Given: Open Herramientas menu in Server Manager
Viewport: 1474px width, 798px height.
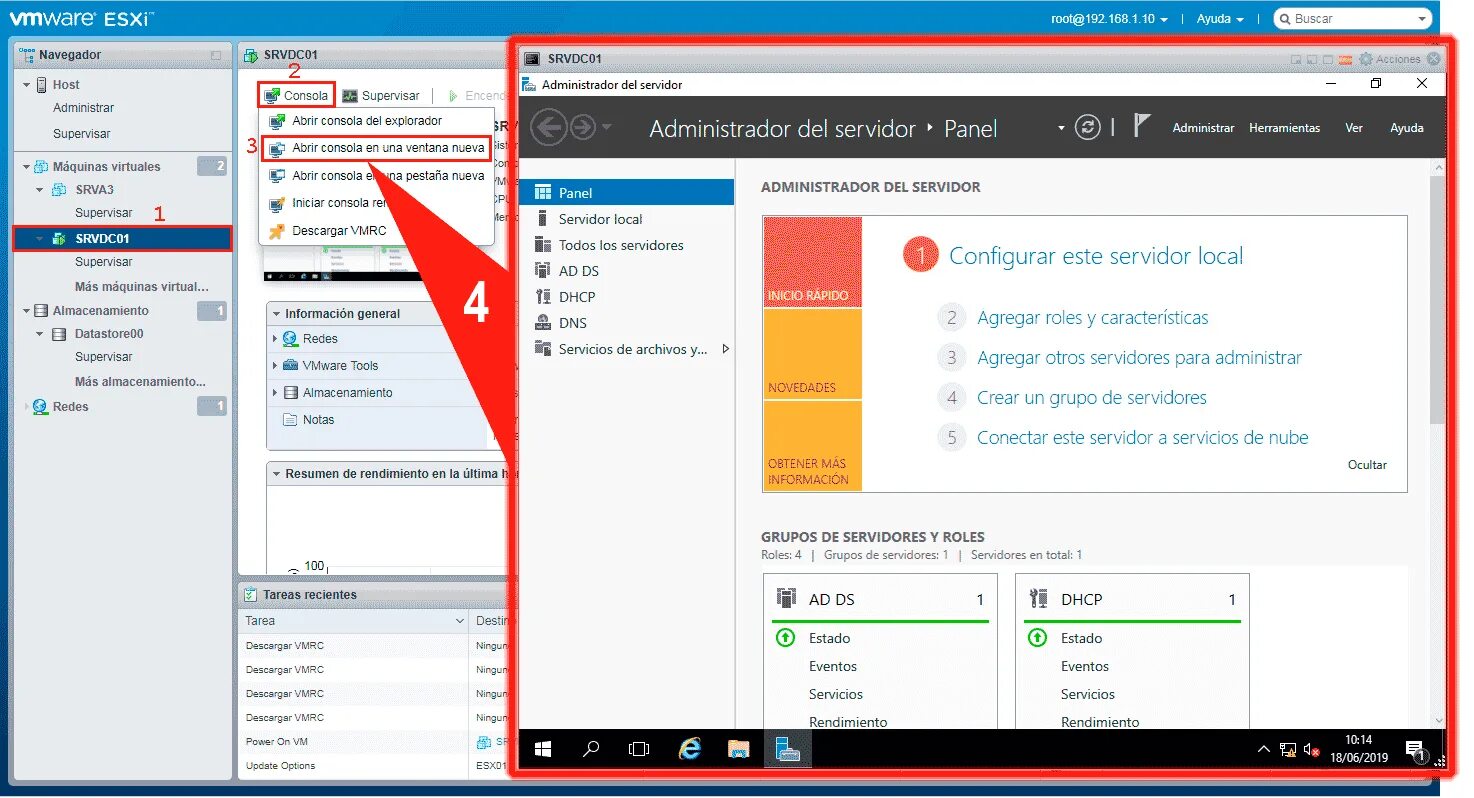Looking at the screenshot, I should click(x=1284, y=128).
